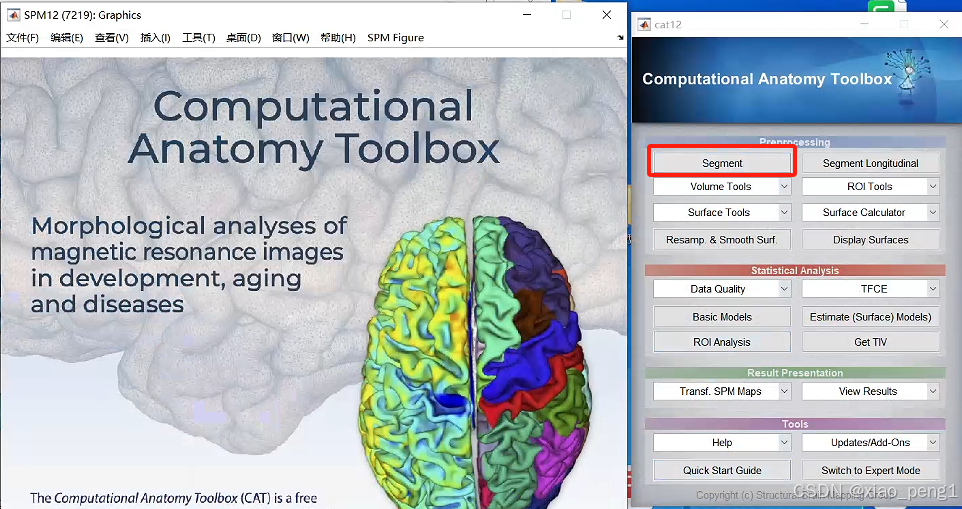Open the Quick Start Guide
Viewport: 962px width, 509px height.
pos(722,470)
